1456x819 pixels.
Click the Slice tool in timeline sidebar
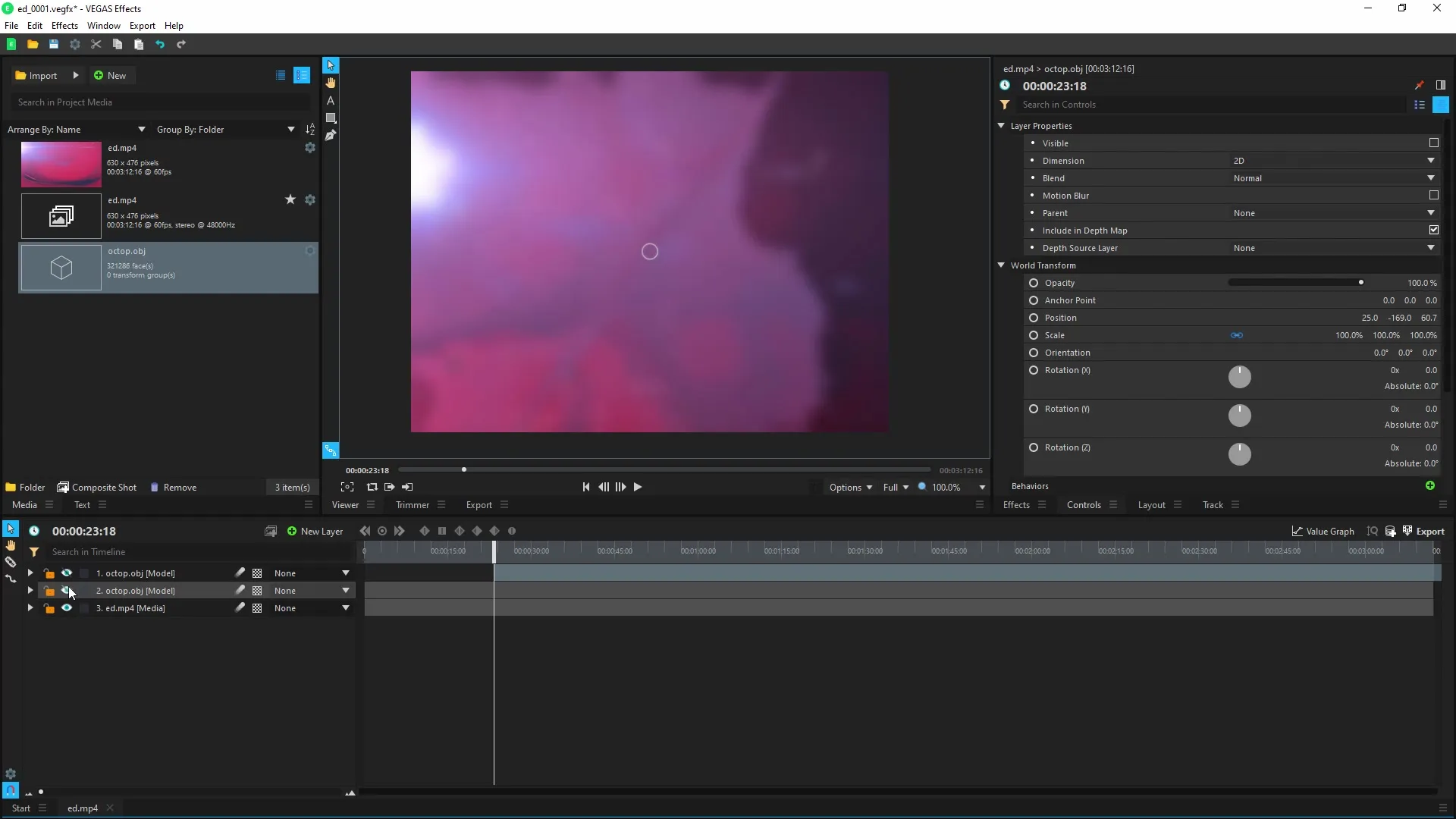(x=11, y=562)
